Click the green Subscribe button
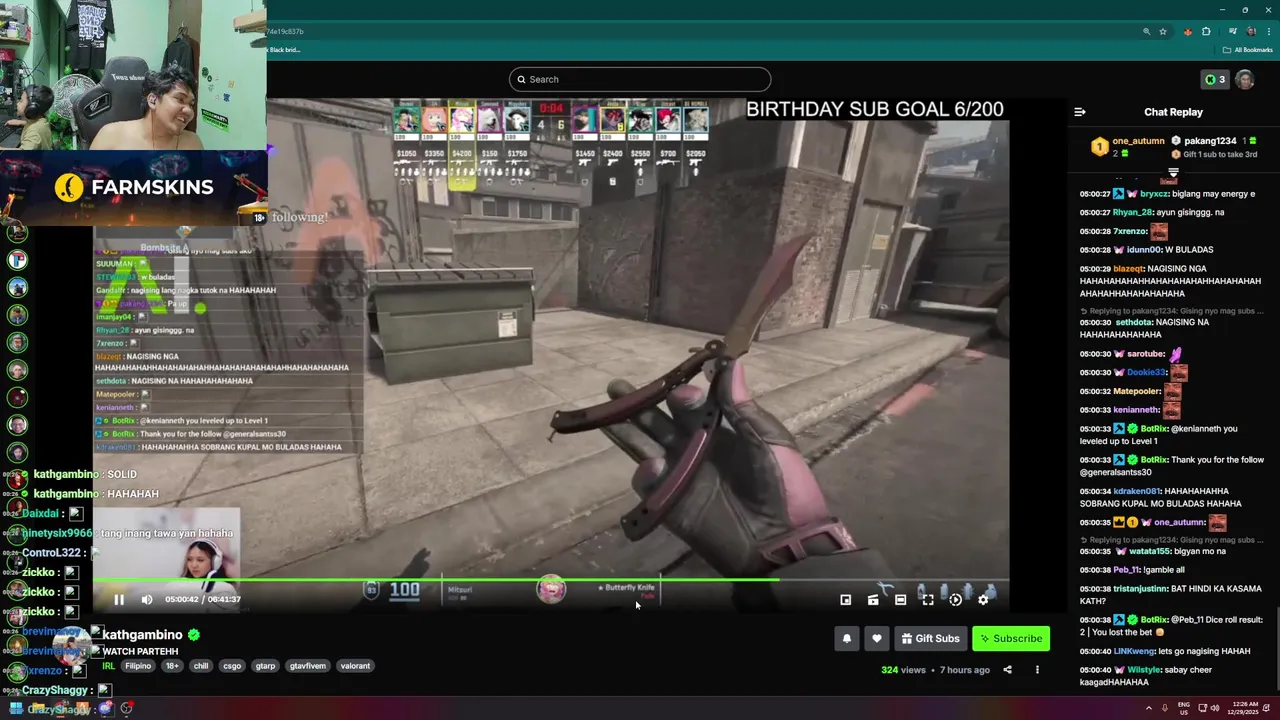The height and width of the screenshot is (720, 1280). [x=1011, y=639]
